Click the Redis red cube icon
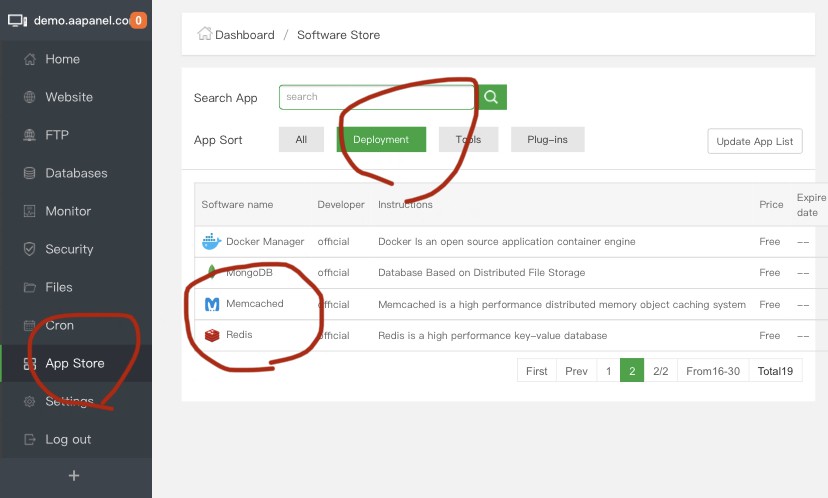 212,335
